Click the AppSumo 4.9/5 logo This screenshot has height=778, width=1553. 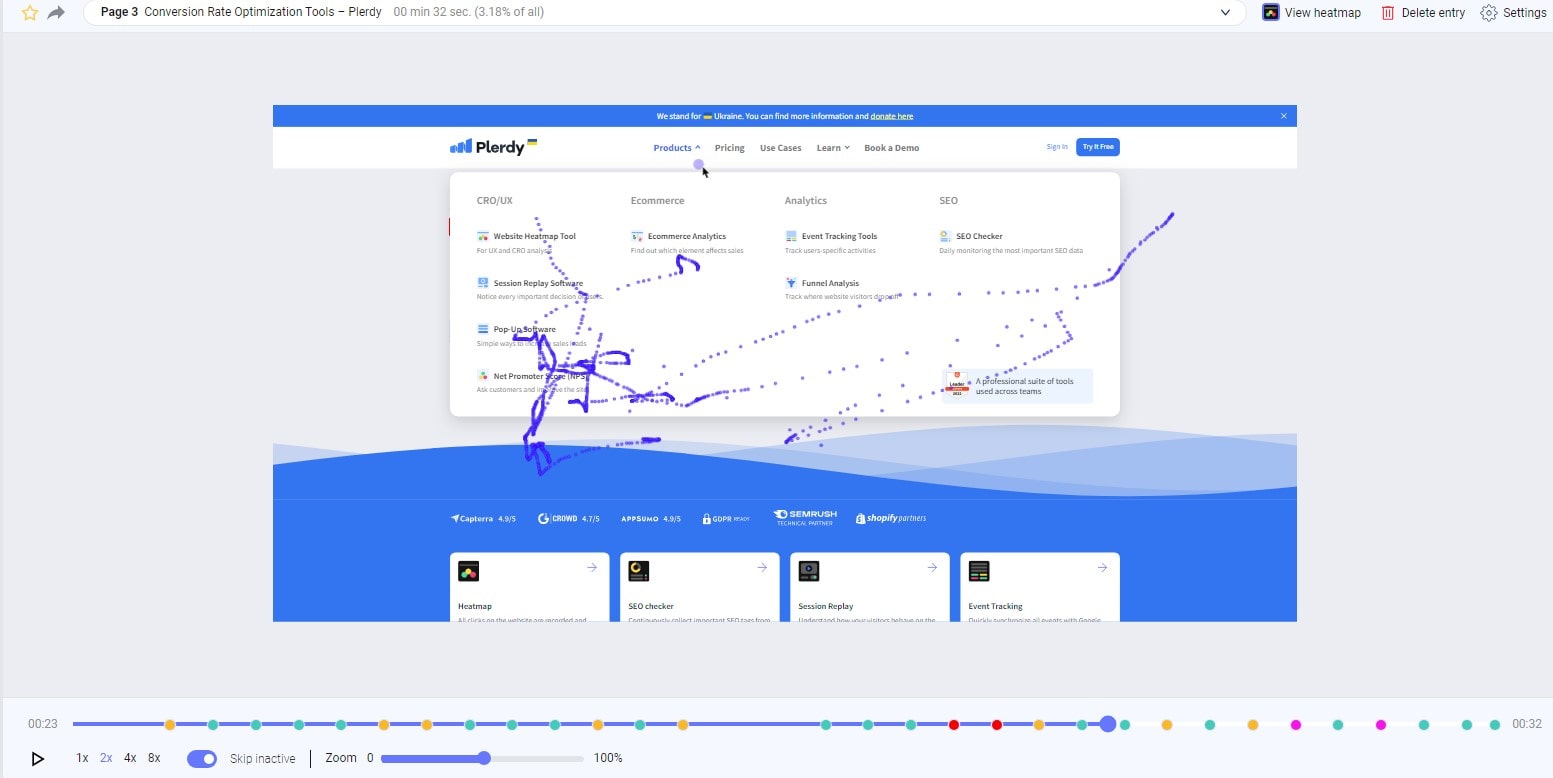[651, 519]
